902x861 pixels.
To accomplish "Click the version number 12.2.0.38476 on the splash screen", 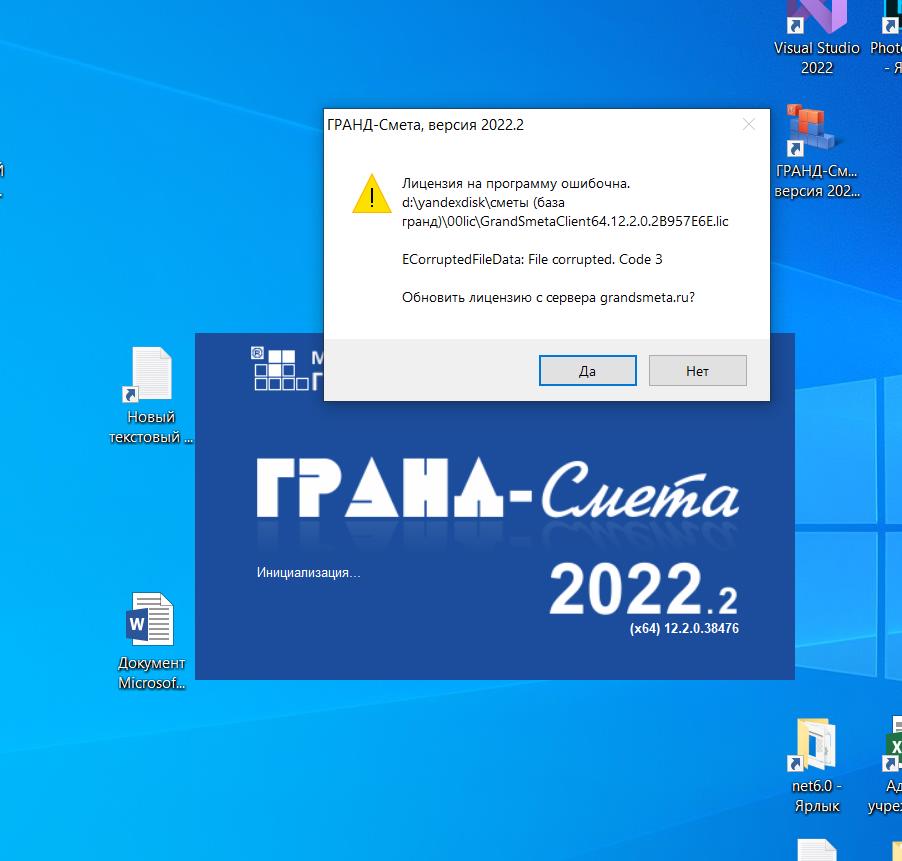I will pos(701,628).
